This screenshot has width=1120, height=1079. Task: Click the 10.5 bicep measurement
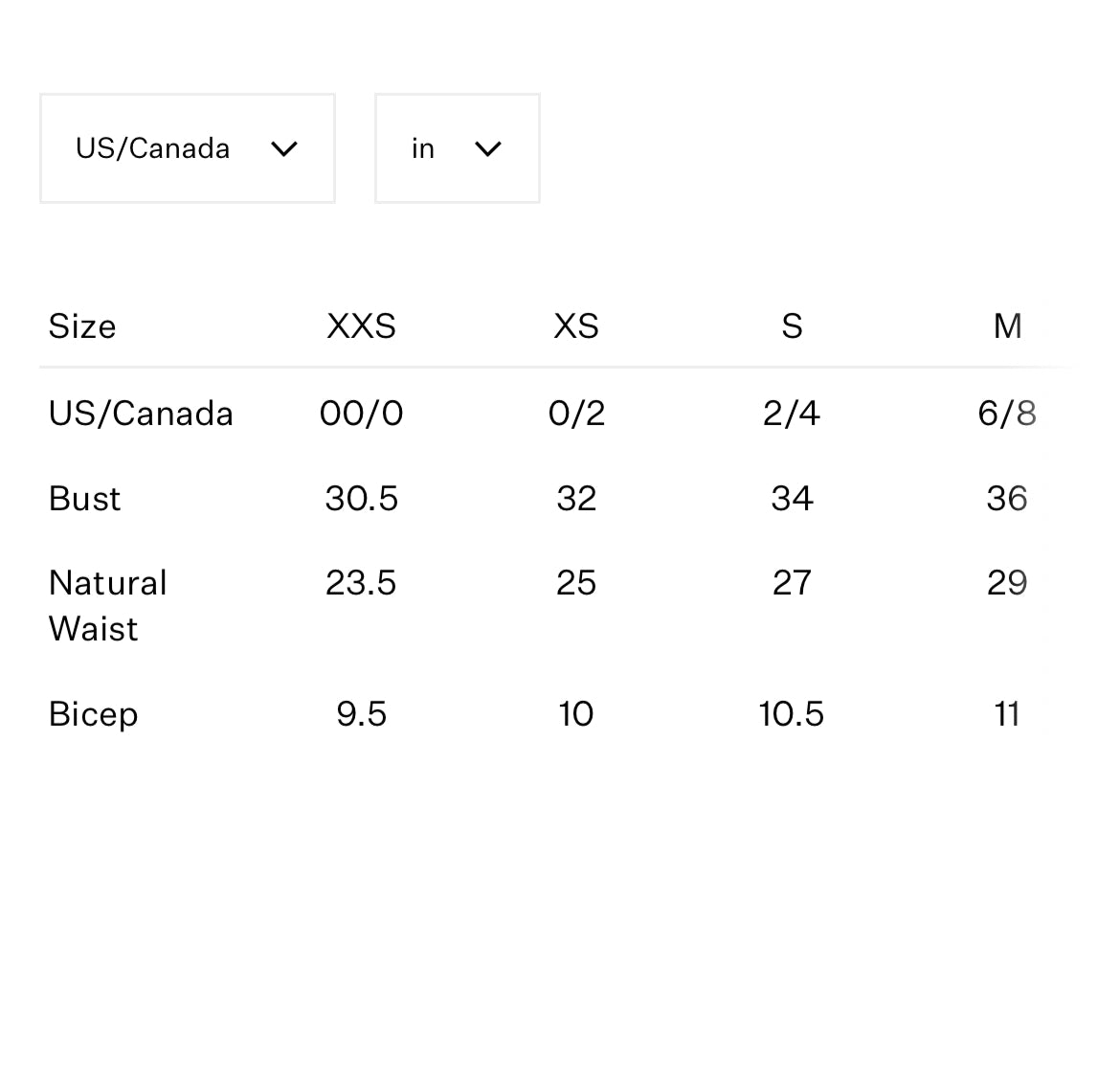pos(792,714)
